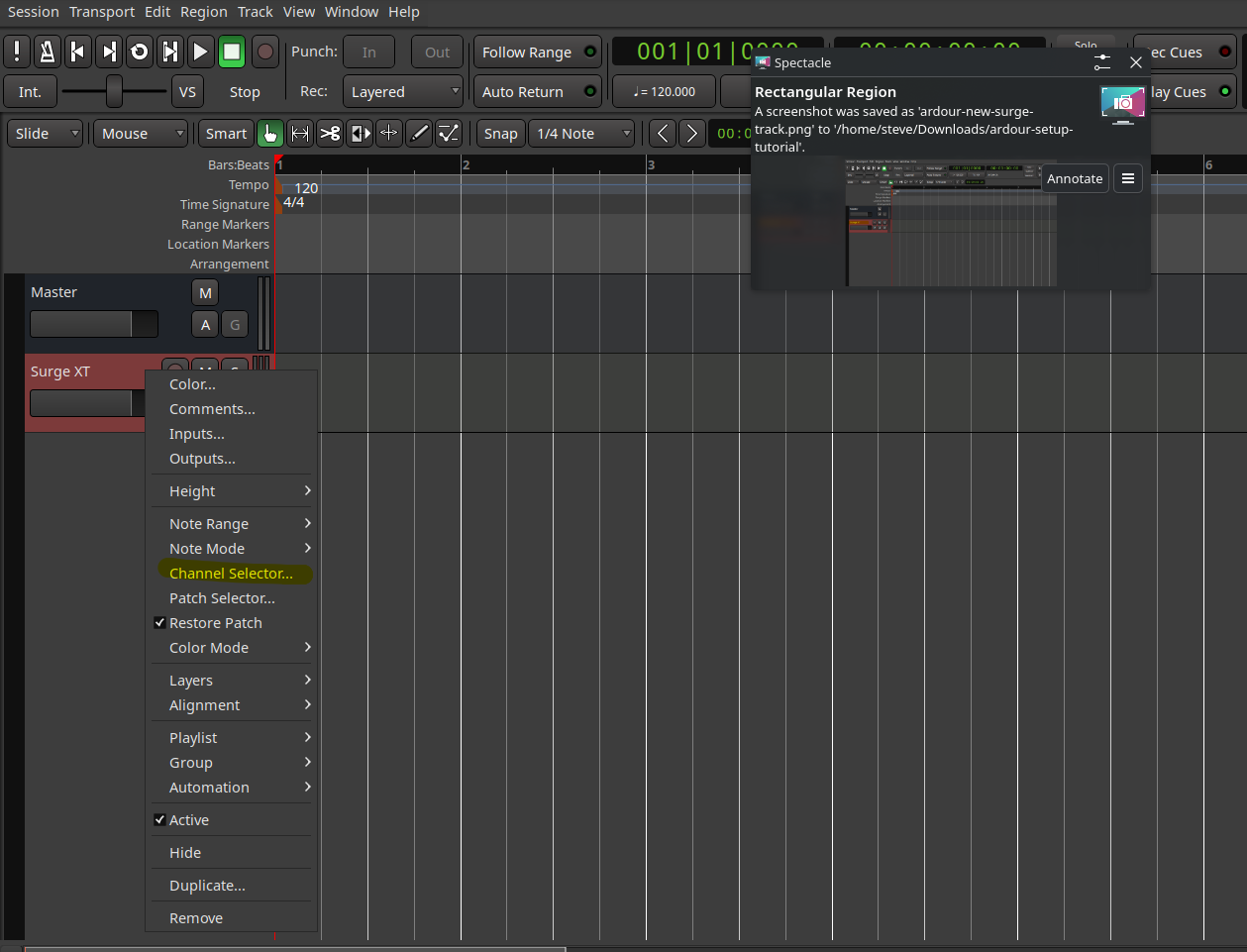Viewport: 1247px width, 952px height.
Task: Click the nudge backward arrow
Action: [663, 133]
